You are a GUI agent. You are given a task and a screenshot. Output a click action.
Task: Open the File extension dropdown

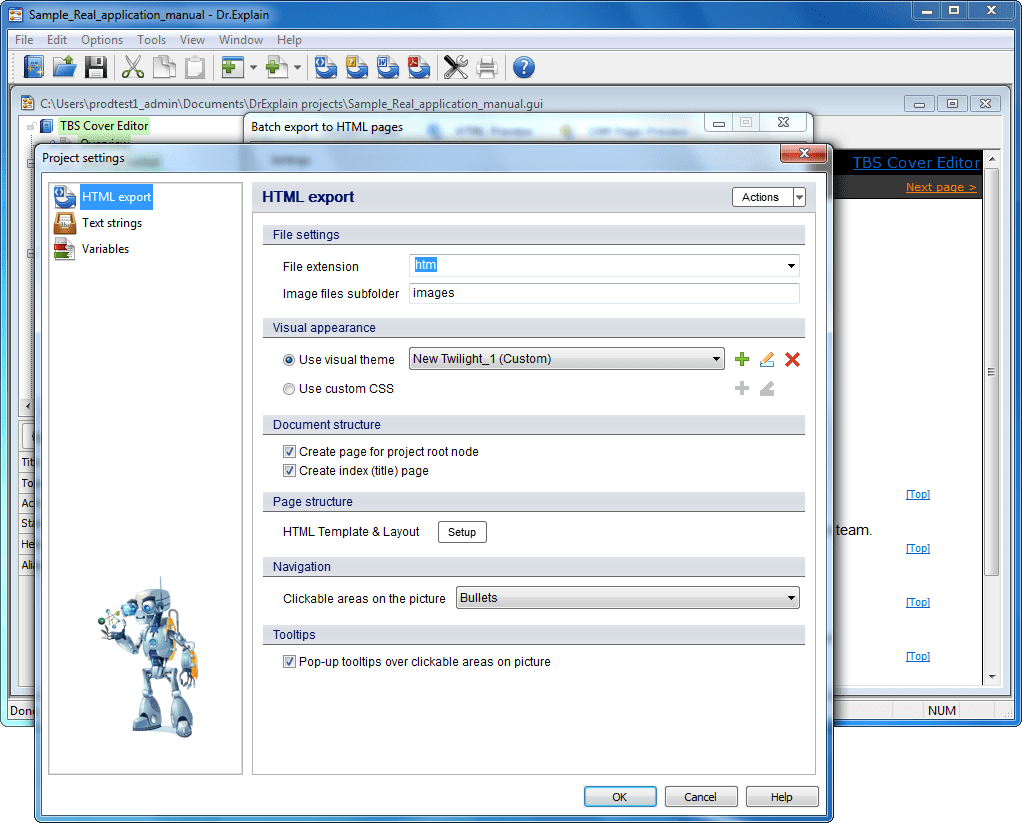point(791,266)
